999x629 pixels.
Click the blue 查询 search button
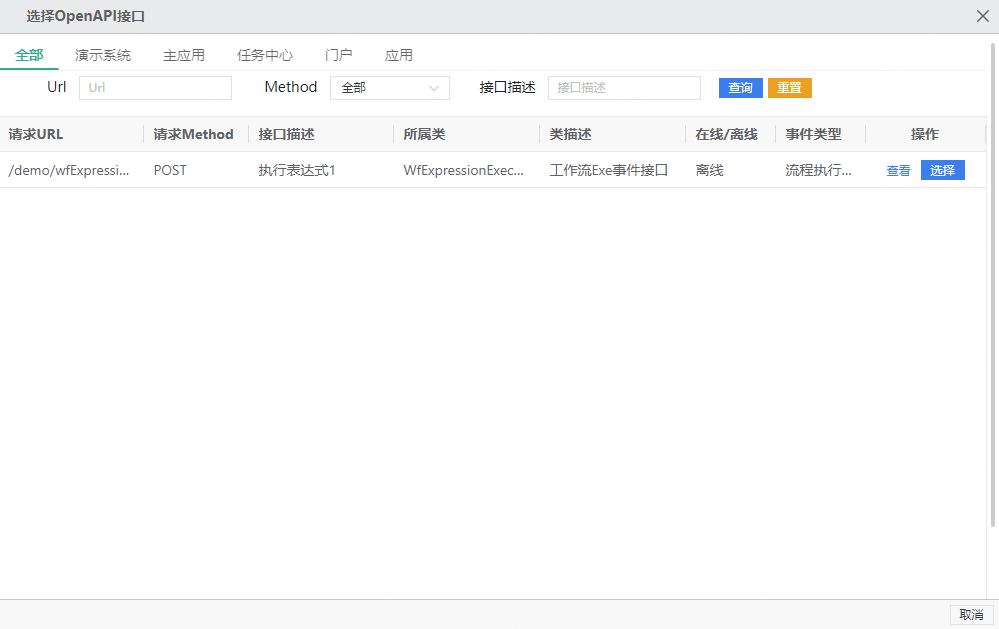coord(740,88)
